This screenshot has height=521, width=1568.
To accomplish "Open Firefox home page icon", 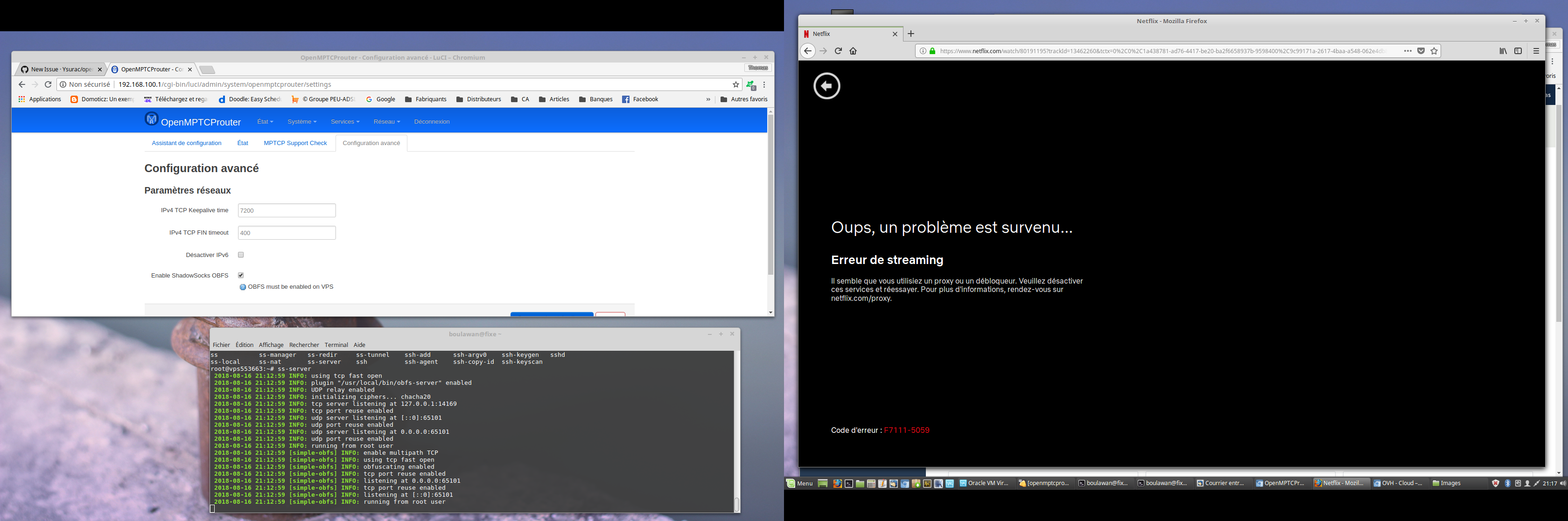I will tap(854, 51).
